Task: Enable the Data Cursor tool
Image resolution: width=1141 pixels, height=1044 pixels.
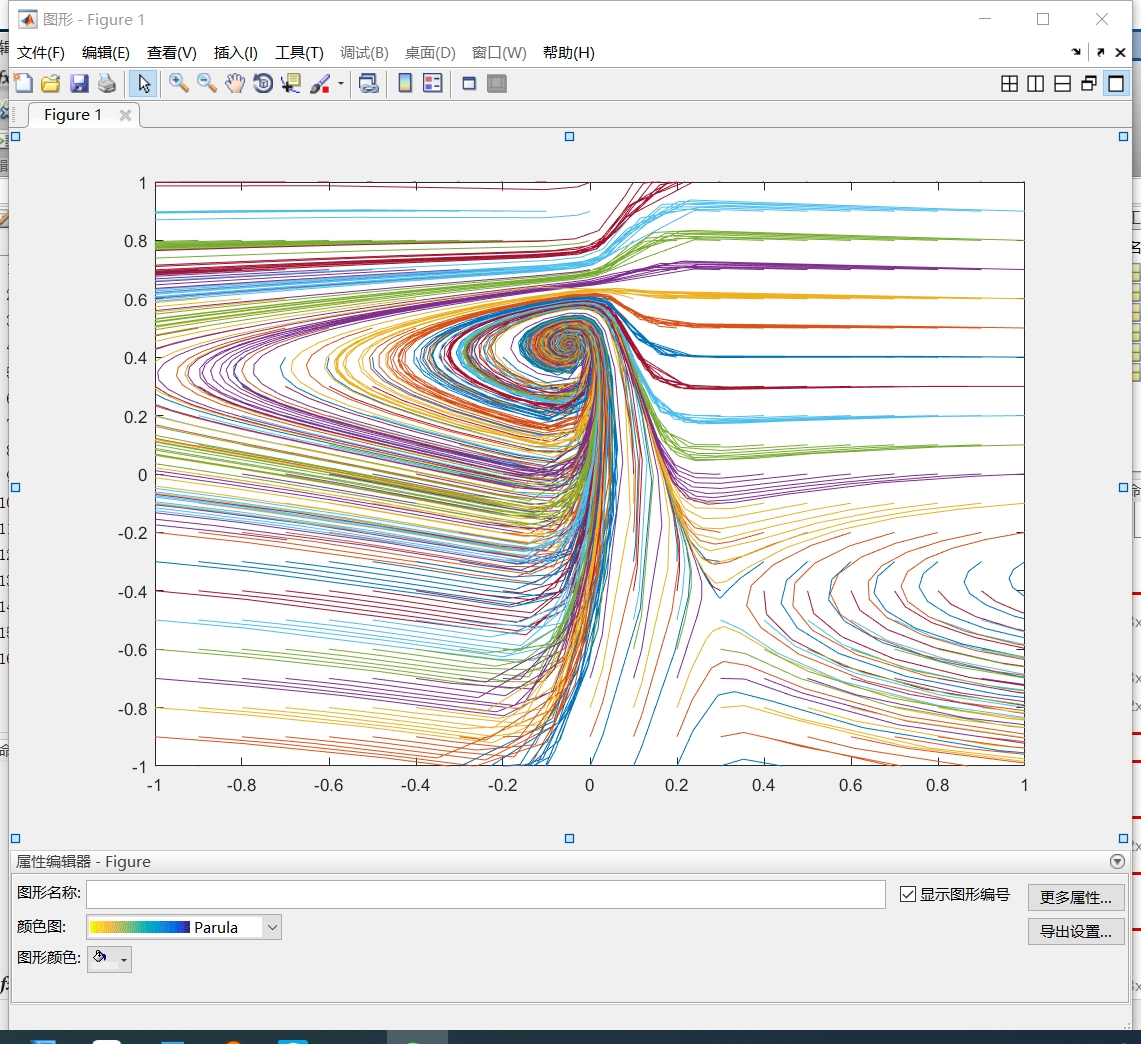Action: tap(291, 84)
